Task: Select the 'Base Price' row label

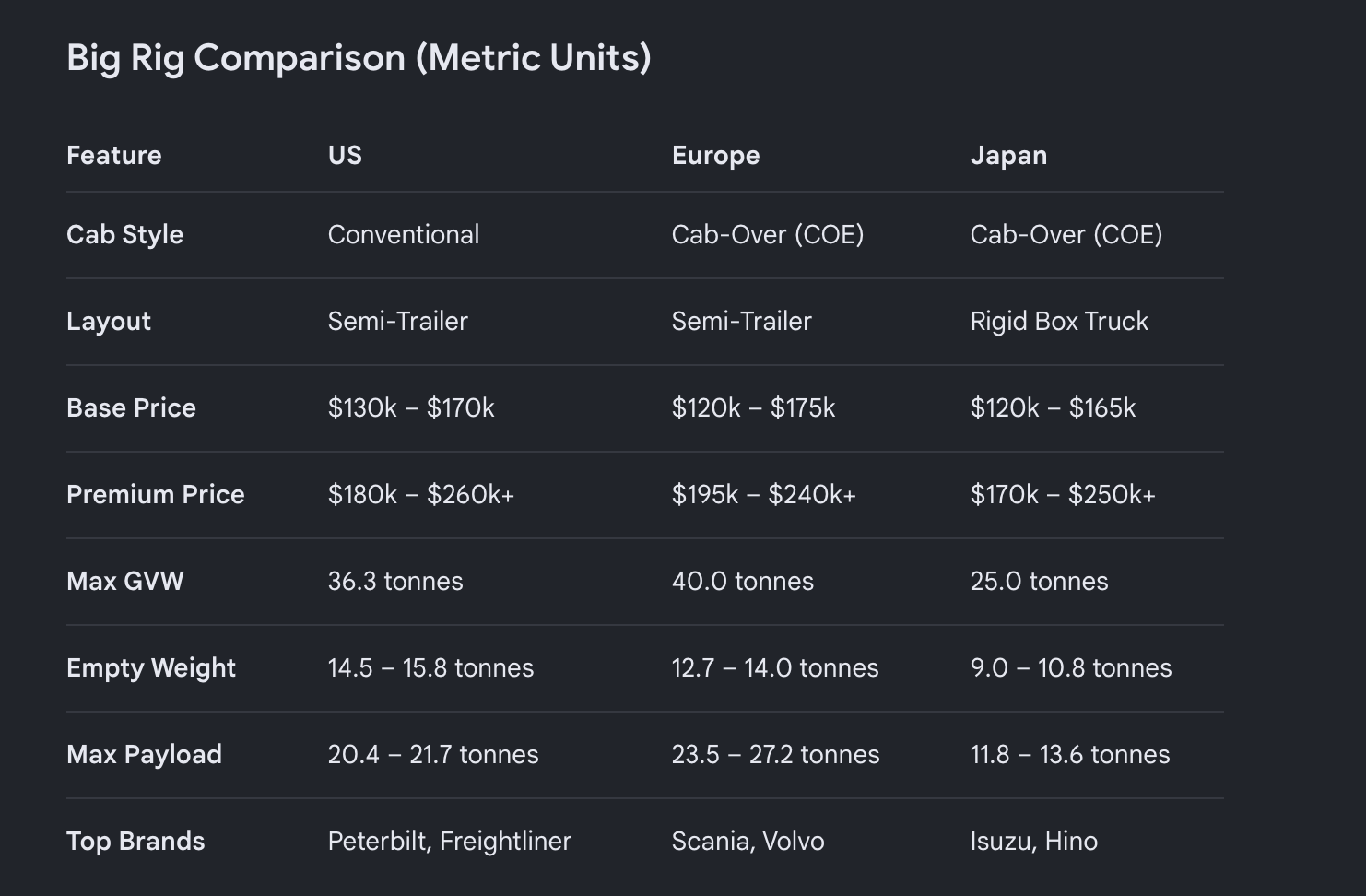Action: pos(131,407)
